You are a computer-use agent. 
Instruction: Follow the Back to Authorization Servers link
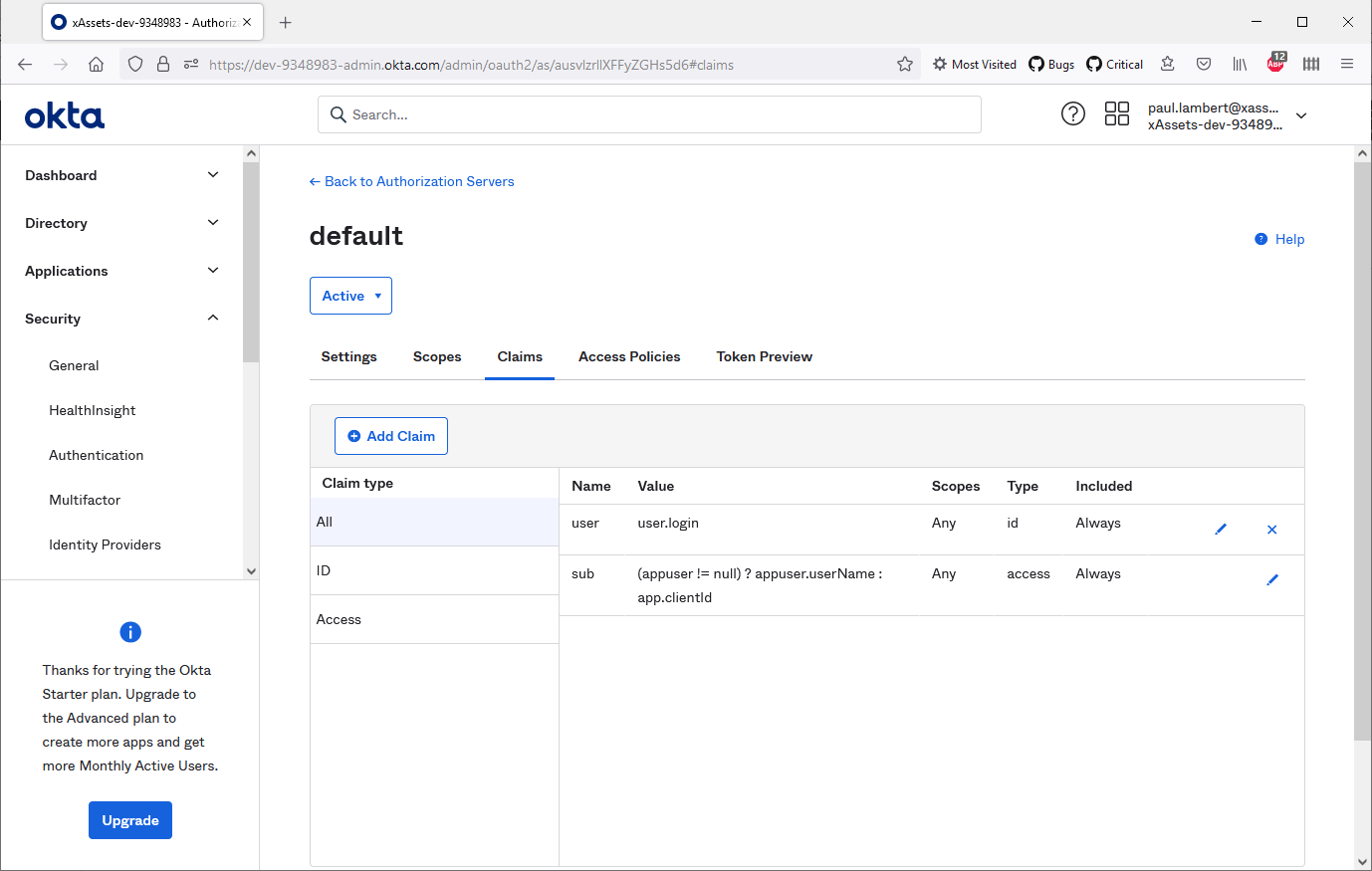pyautogui.click(x=411, y=181)
